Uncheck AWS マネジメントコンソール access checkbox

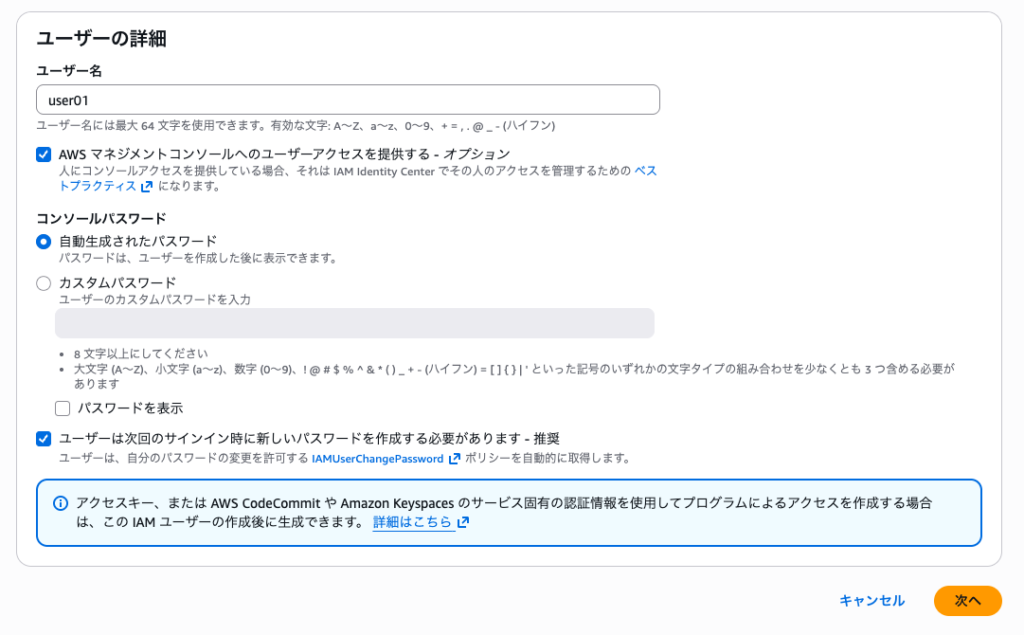click(x=44, y=154)
